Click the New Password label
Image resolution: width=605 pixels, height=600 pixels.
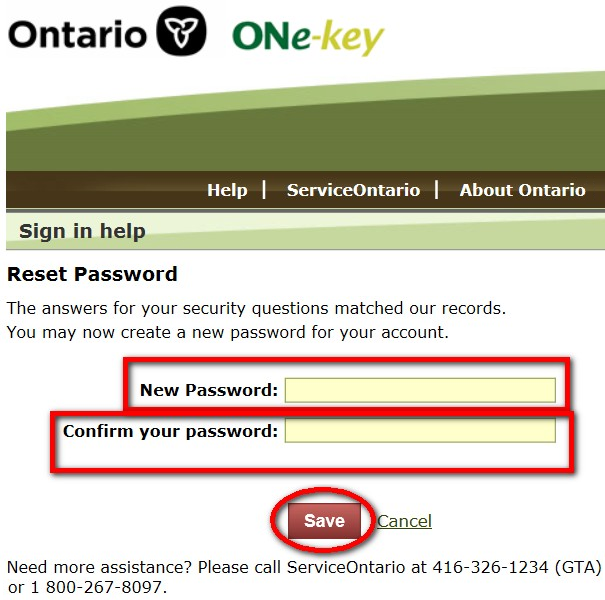(x=209, y=390)
